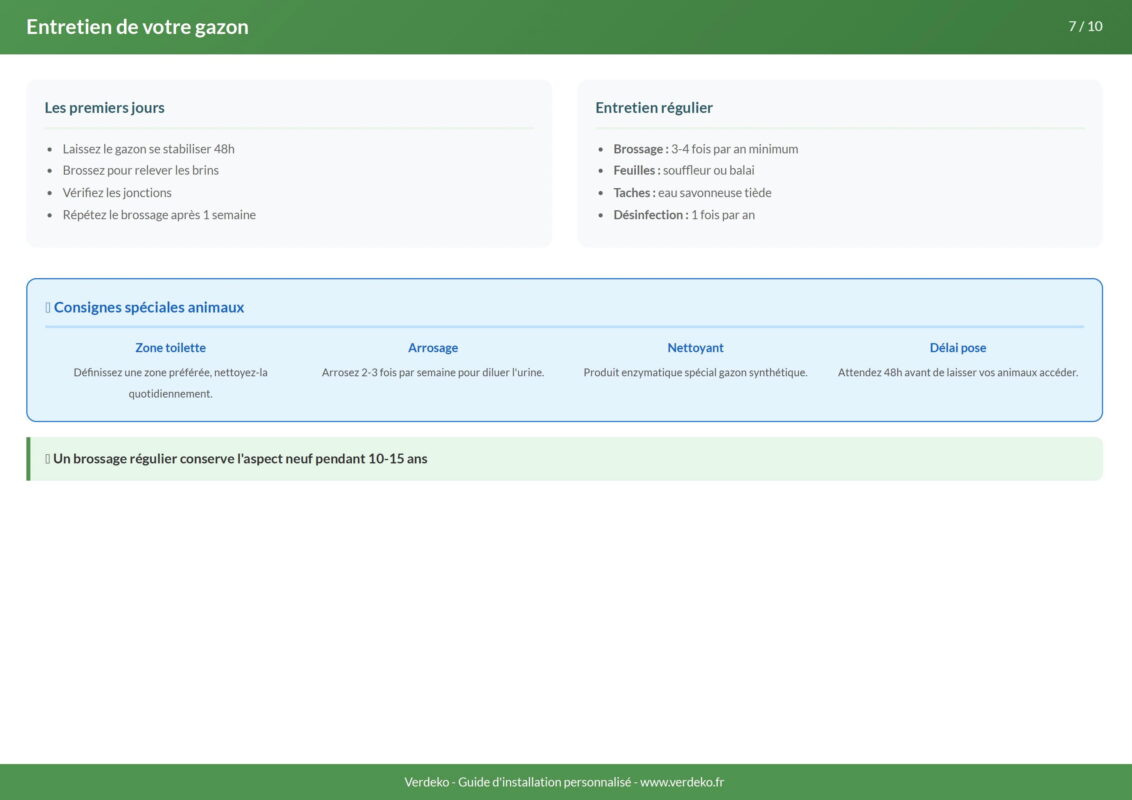Click Laissez le gazon se stabiliser 48h

click(x=148, y=149)
